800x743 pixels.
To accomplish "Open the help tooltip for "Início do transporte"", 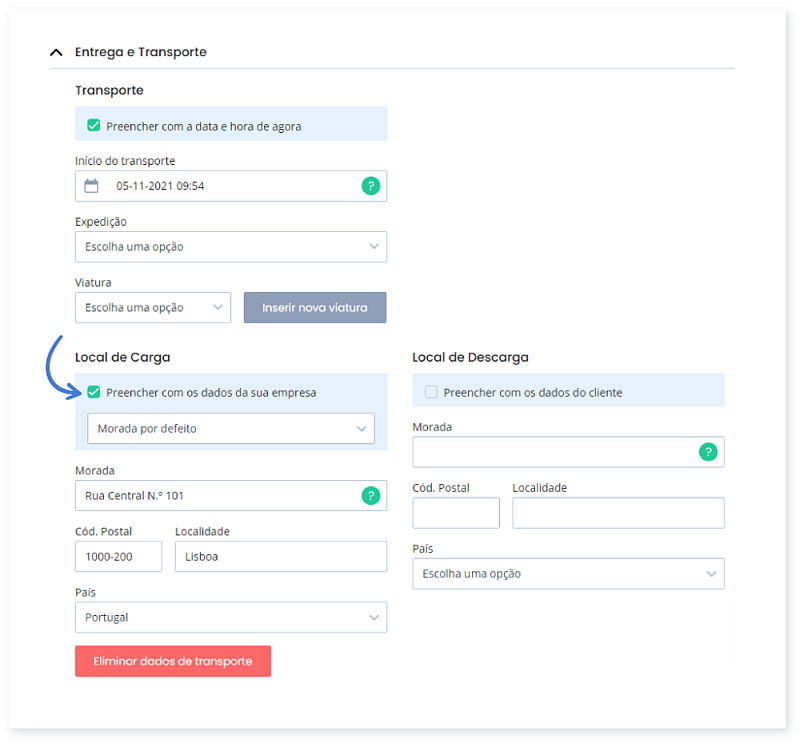I will pos(370,185).
